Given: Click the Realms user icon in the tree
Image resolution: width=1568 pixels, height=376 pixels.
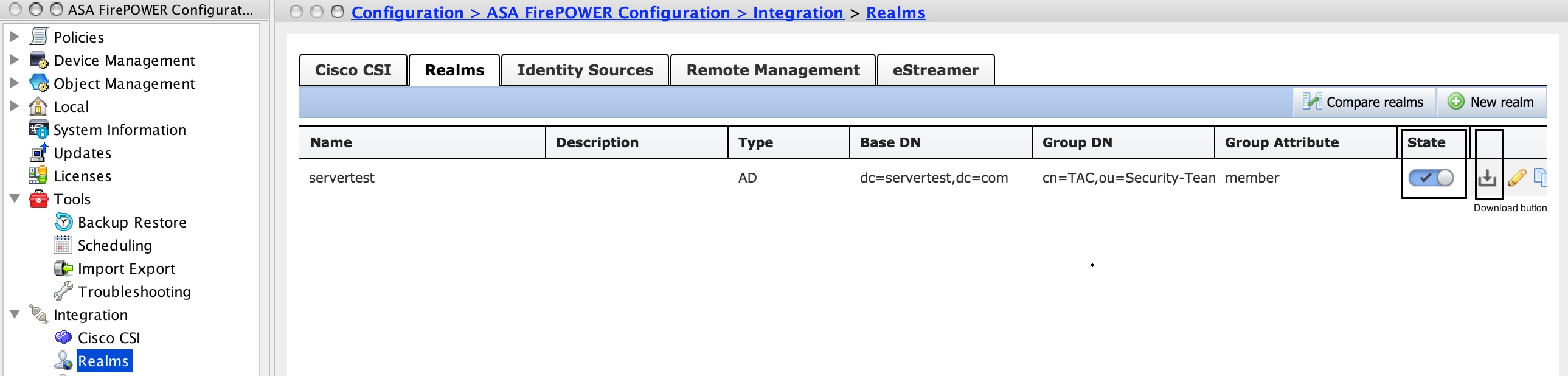Looking at the screenshot, I should point(63,361).
